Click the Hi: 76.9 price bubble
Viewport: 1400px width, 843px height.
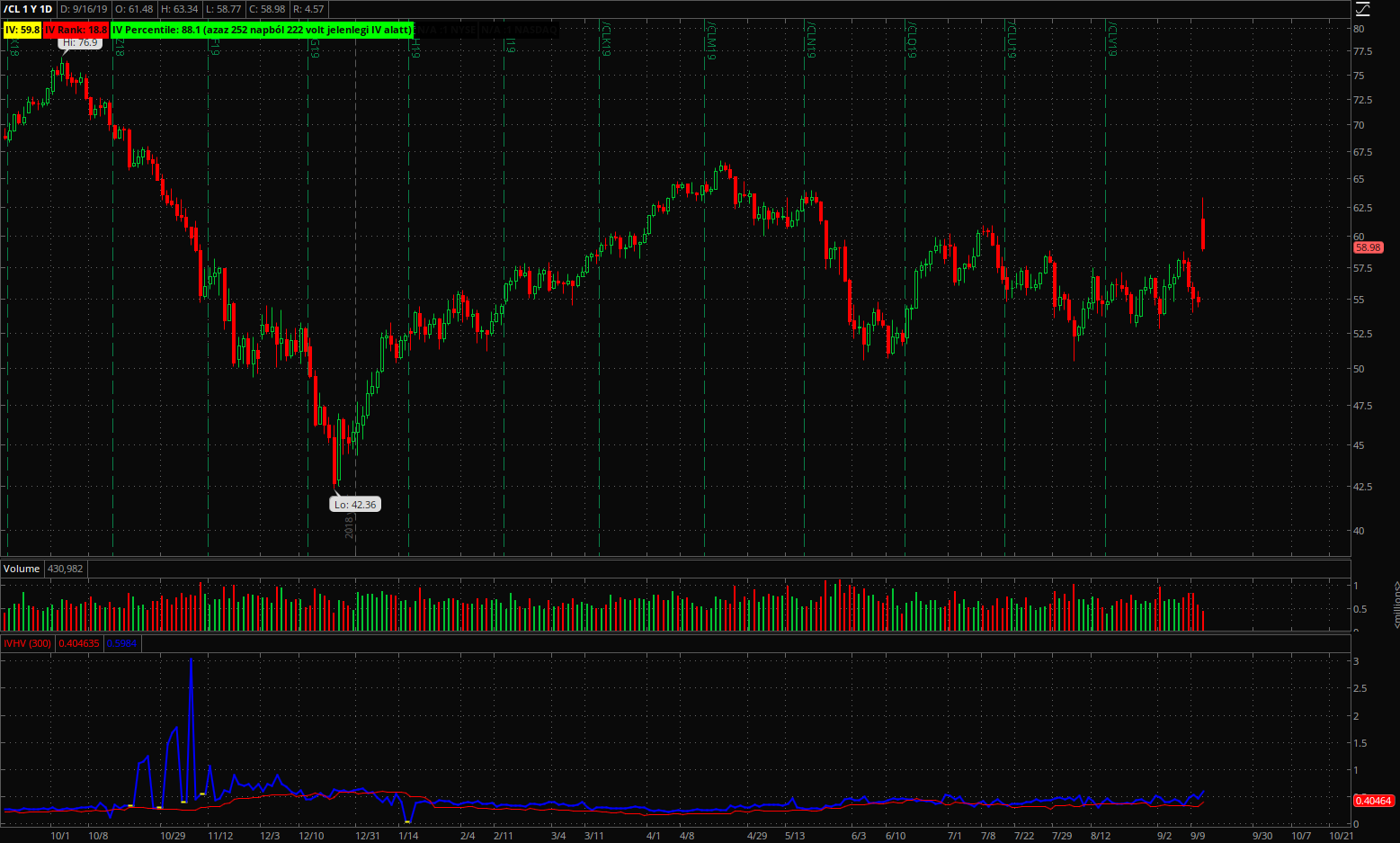coord(80,42)
